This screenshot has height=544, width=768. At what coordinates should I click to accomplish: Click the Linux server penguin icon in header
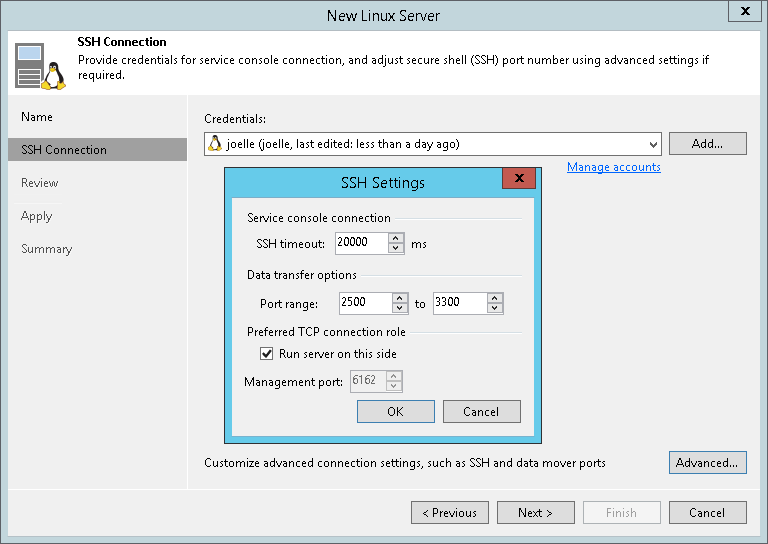(40, 67)
